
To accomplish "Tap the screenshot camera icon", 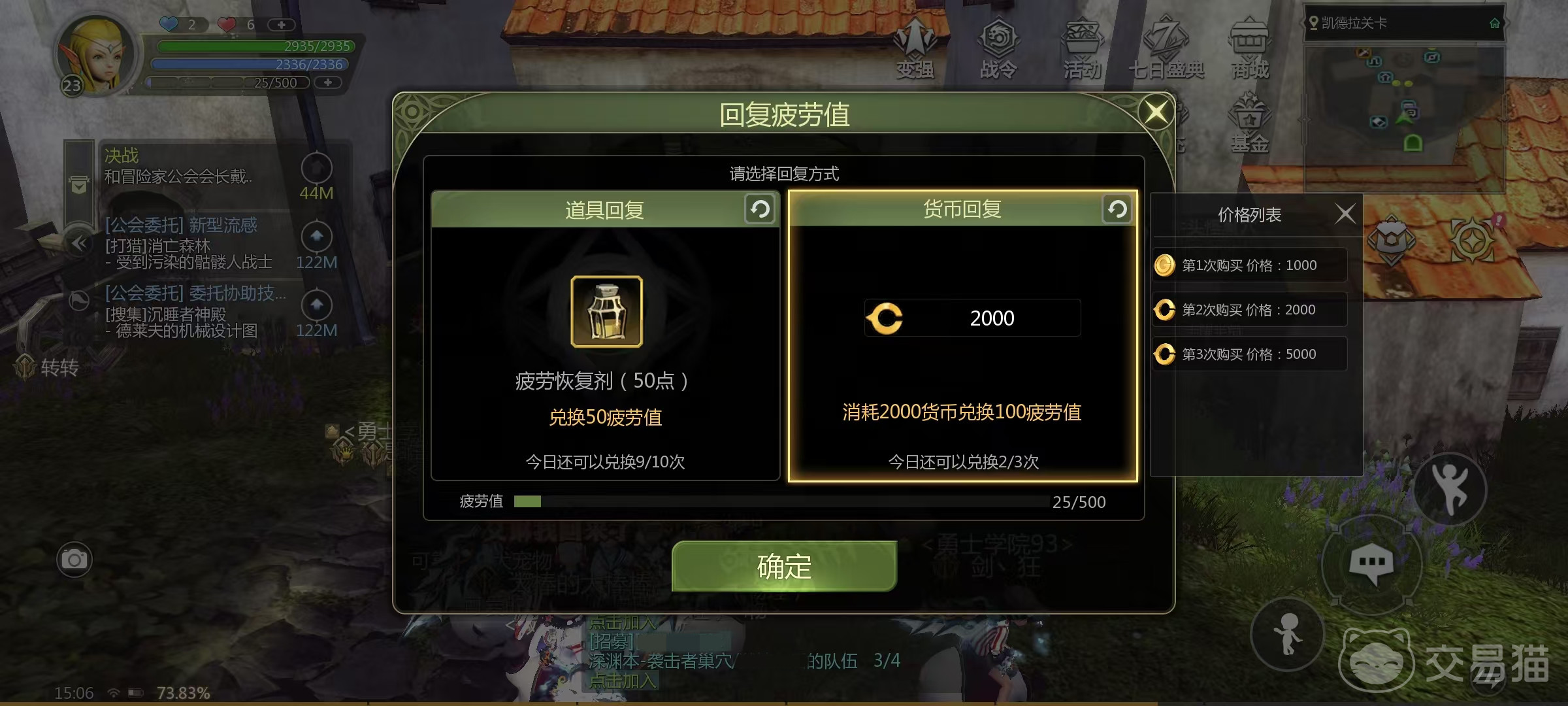I will coord(74,560).
